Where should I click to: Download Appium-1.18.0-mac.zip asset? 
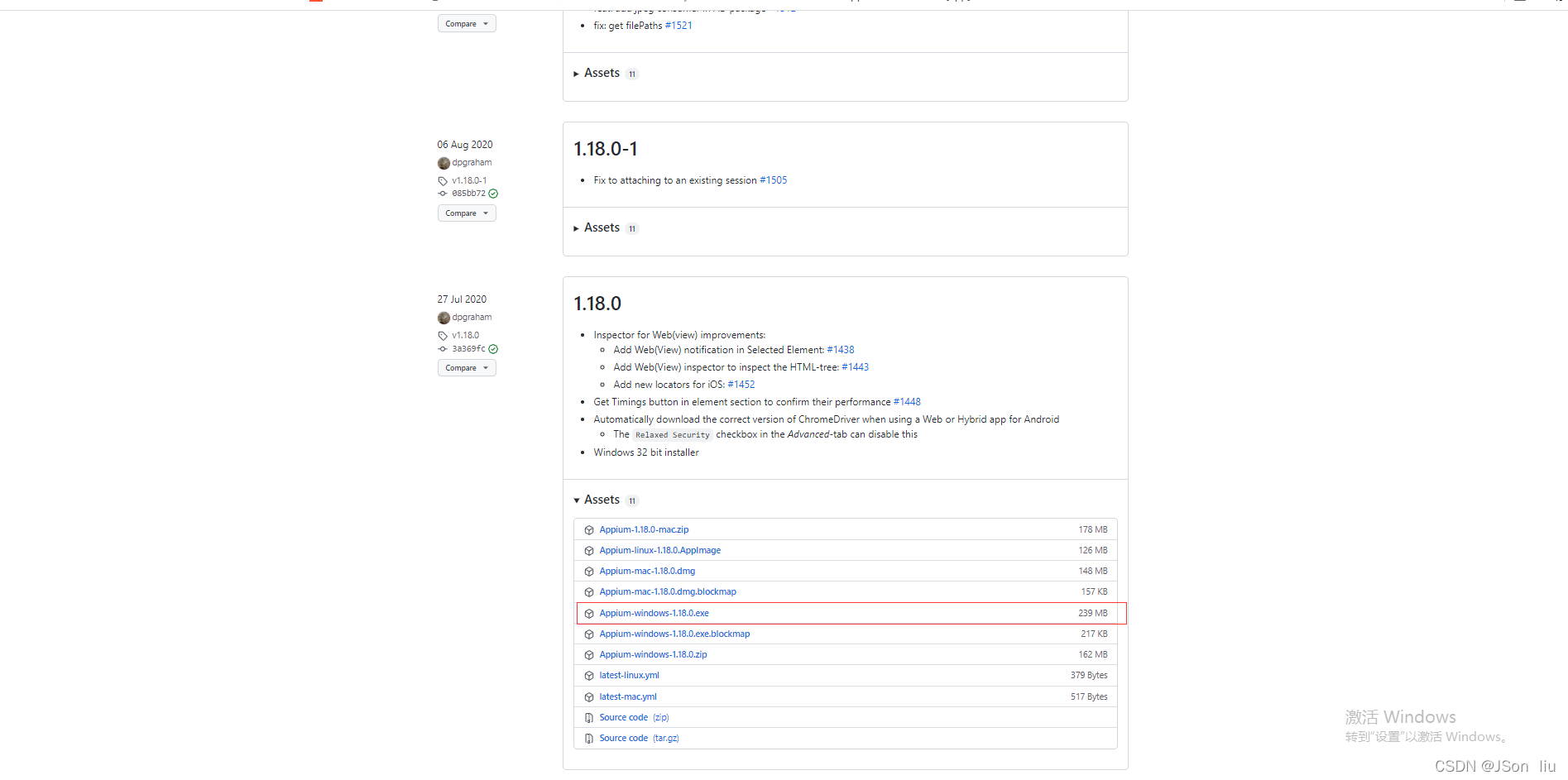[x=644, y=529]
